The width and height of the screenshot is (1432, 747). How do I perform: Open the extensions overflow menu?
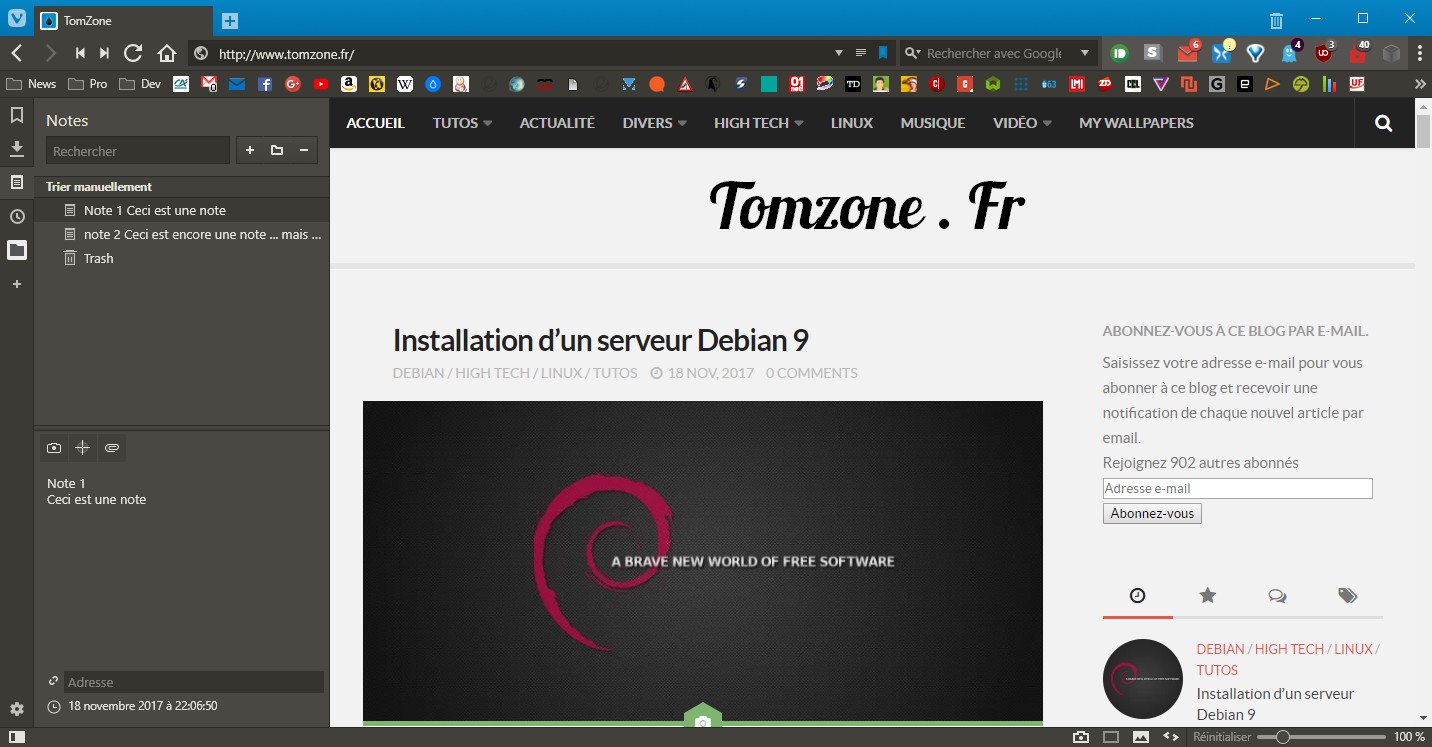click(x=1420, y=53)
